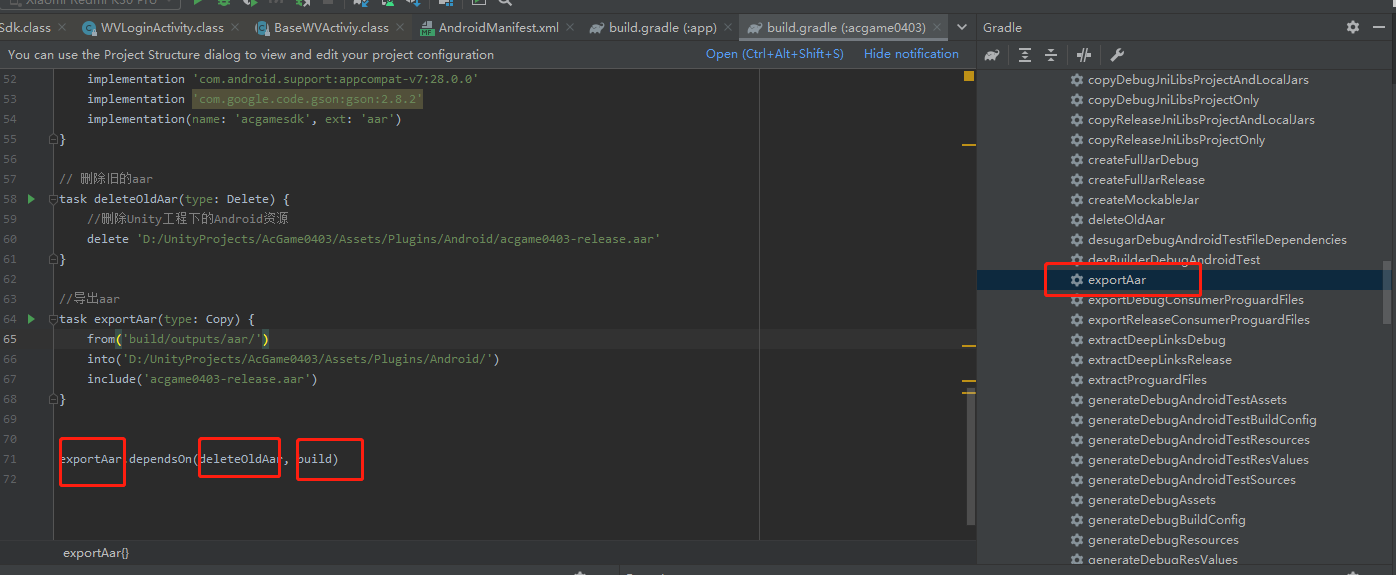Click gear icon beside generateDebugAndroidTestResValues

point(1077,460)
